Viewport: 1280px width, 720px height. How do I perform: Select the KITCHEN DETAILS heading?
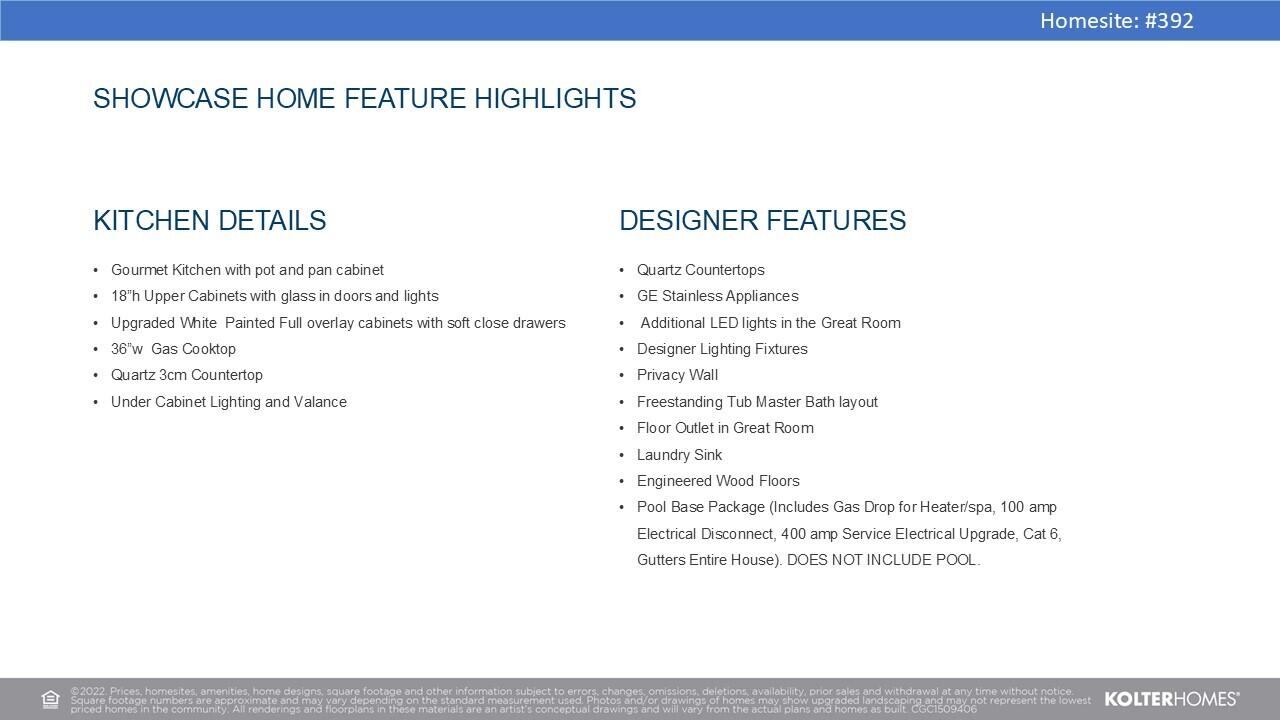click(x=209, y=221)
